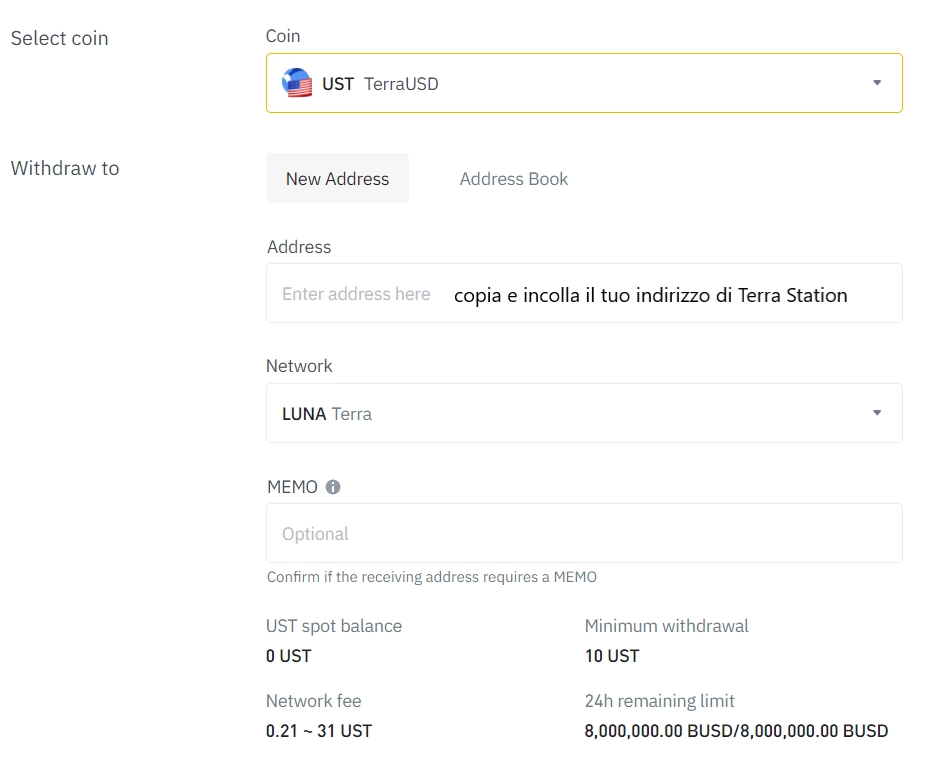Screen dimensions: 936x767
Task: Open the Coin dropdown arrow
Action: (877, 83)
